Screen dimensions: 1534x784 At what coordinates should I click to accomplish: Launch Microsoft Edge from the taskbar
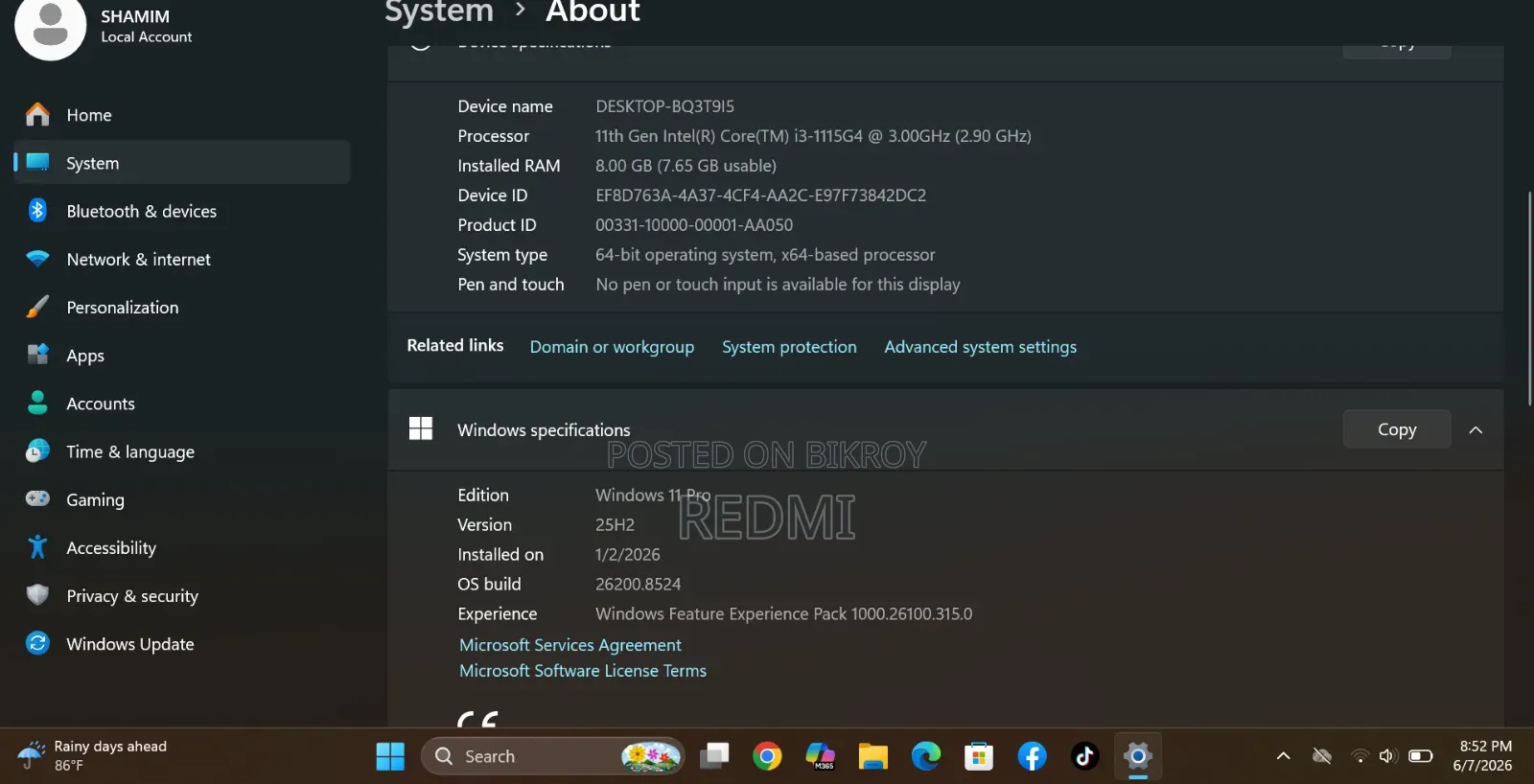point(926,756)
